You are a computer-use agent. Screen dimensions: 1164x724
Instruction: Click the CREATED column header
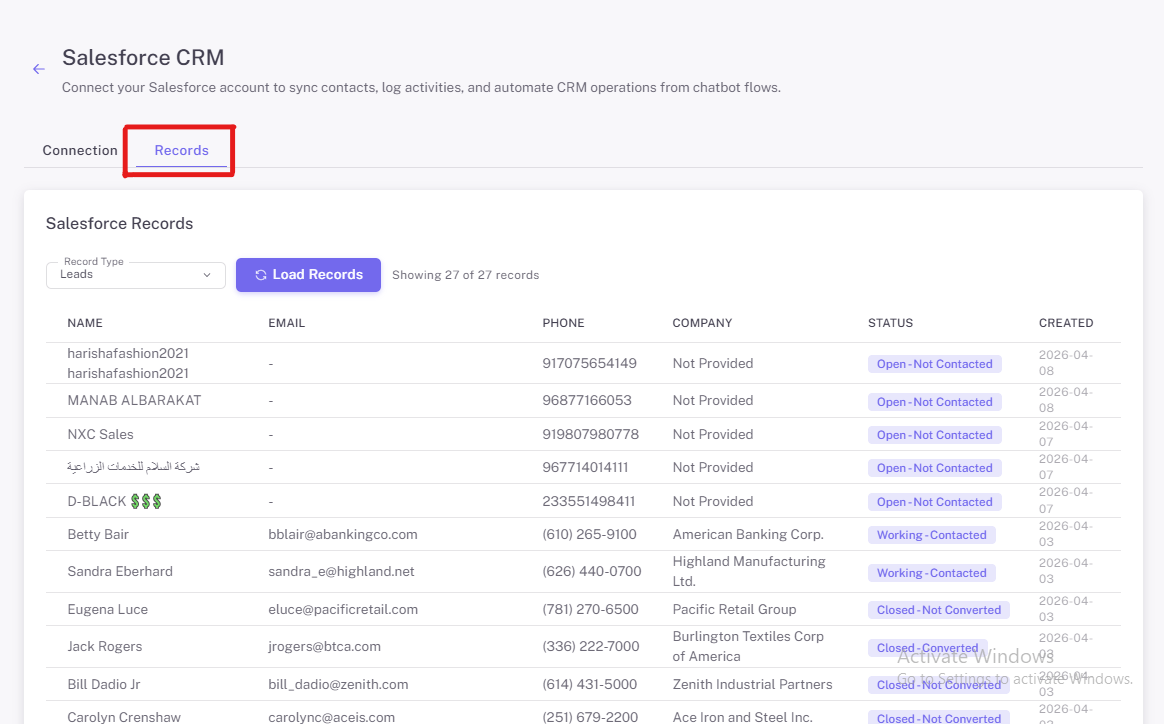click(1066, 323)
